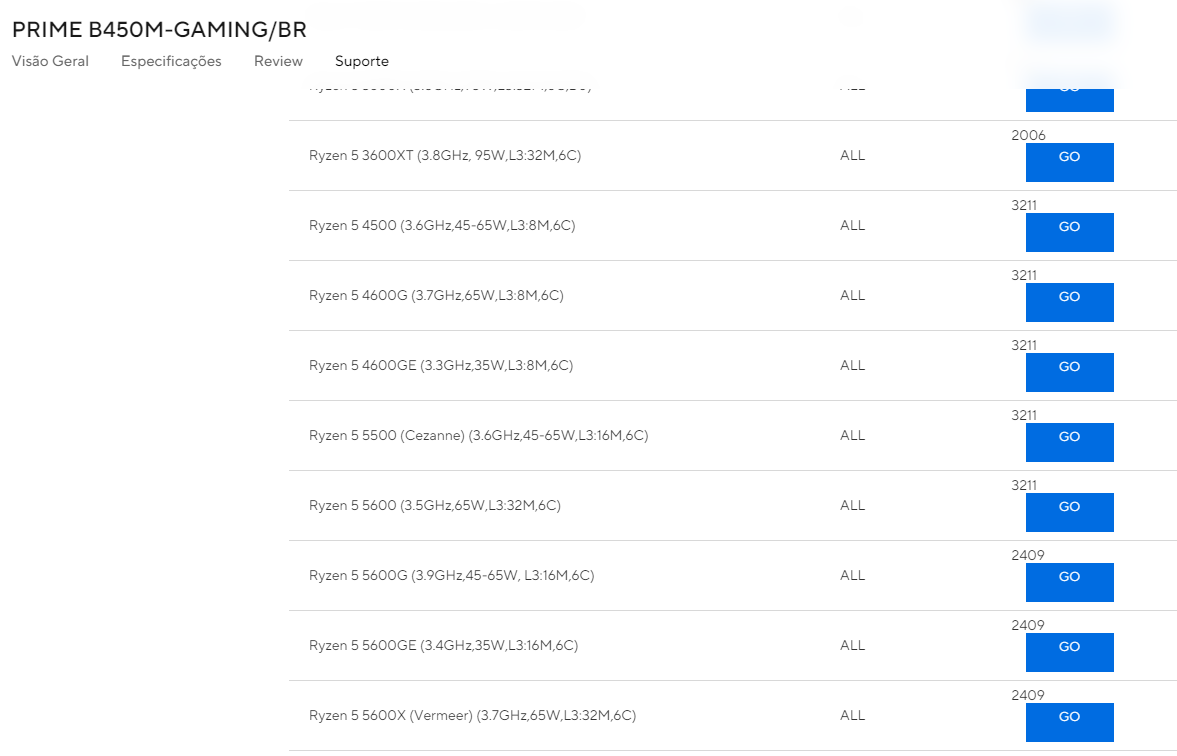Click GO for Ryzen 5 4600GE
This screenshot has height=756, width=1177.
click(1070, 372)
